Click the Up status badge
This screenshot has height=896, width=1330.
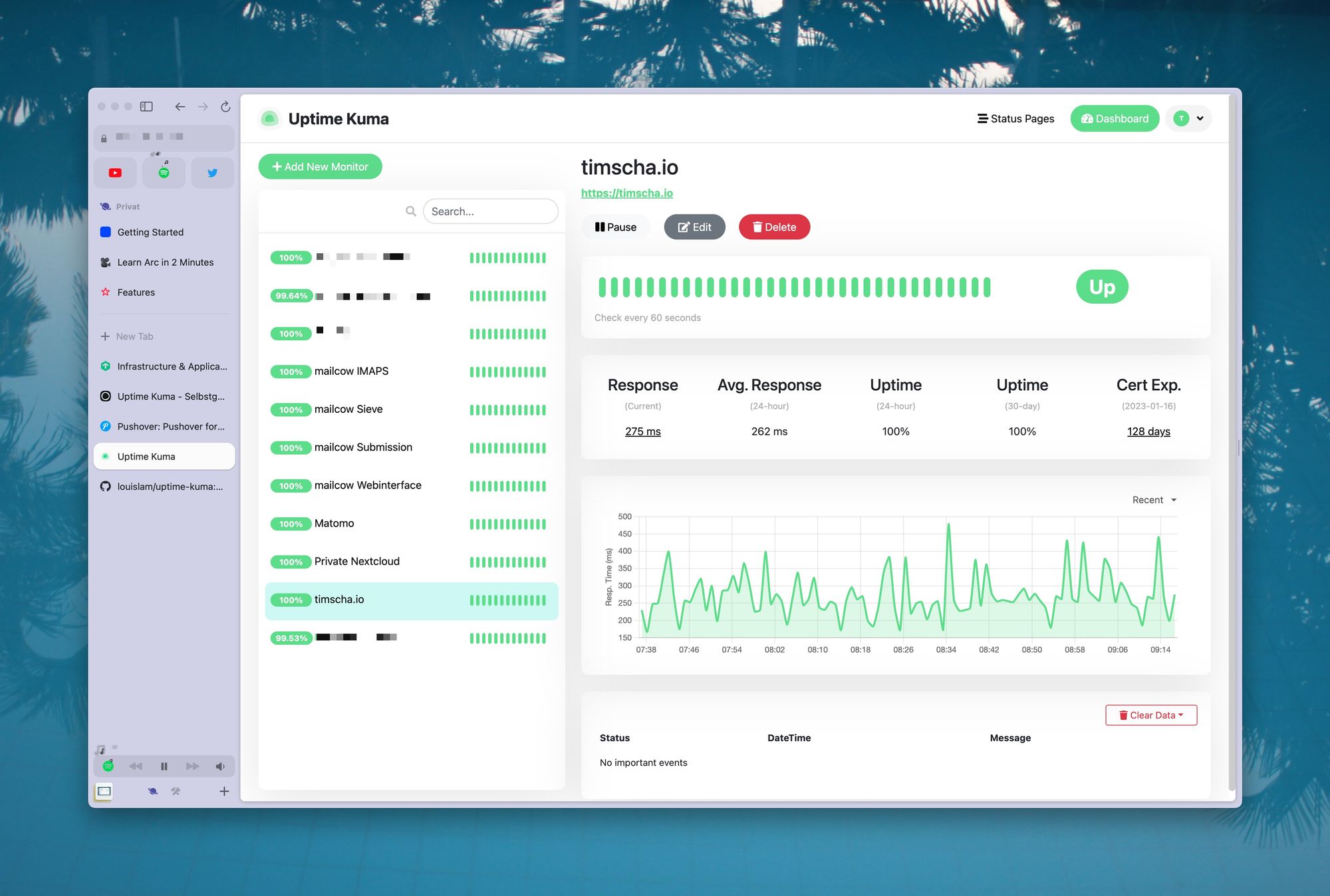click(1102, 286)
